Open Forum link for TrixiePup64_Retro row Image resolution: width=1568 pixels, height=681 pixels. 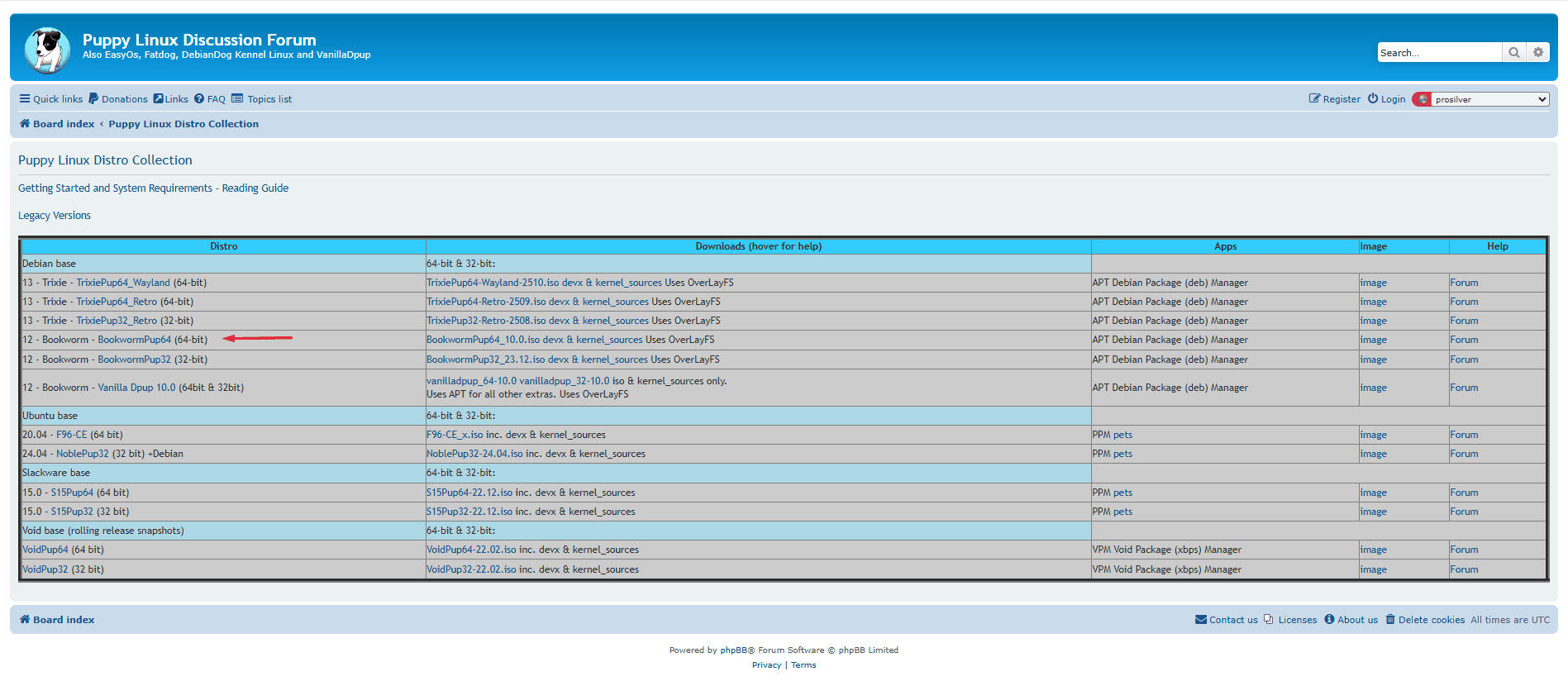tap(1464, 302)
